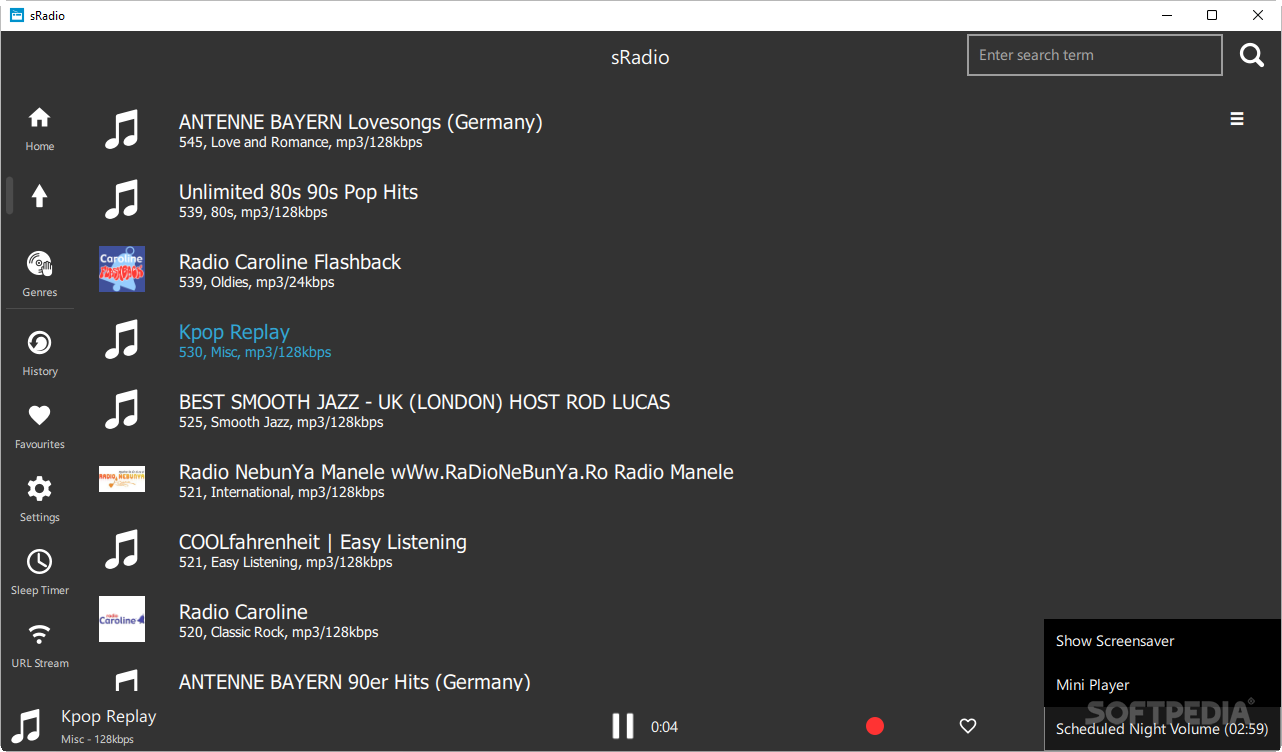This screenshot has height=752, width=1282.
Task: Click '525, Smooth Jazz, mp3/128kbps' details
Action: (x=281, y=422)
